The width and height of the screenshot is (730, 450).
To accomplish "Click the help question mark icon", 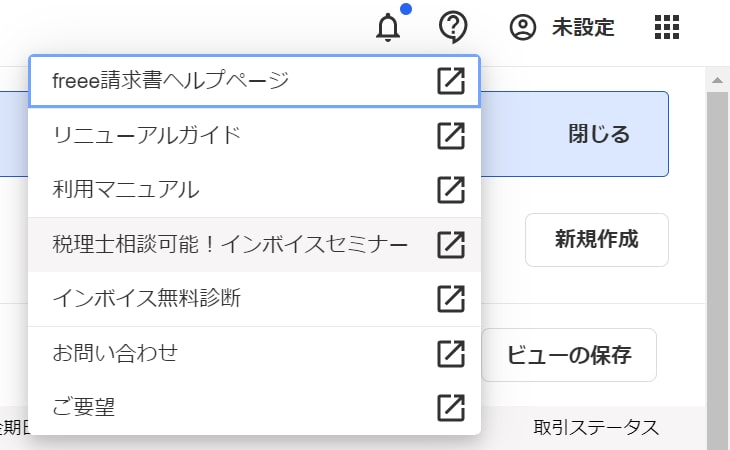I will 454,27.
